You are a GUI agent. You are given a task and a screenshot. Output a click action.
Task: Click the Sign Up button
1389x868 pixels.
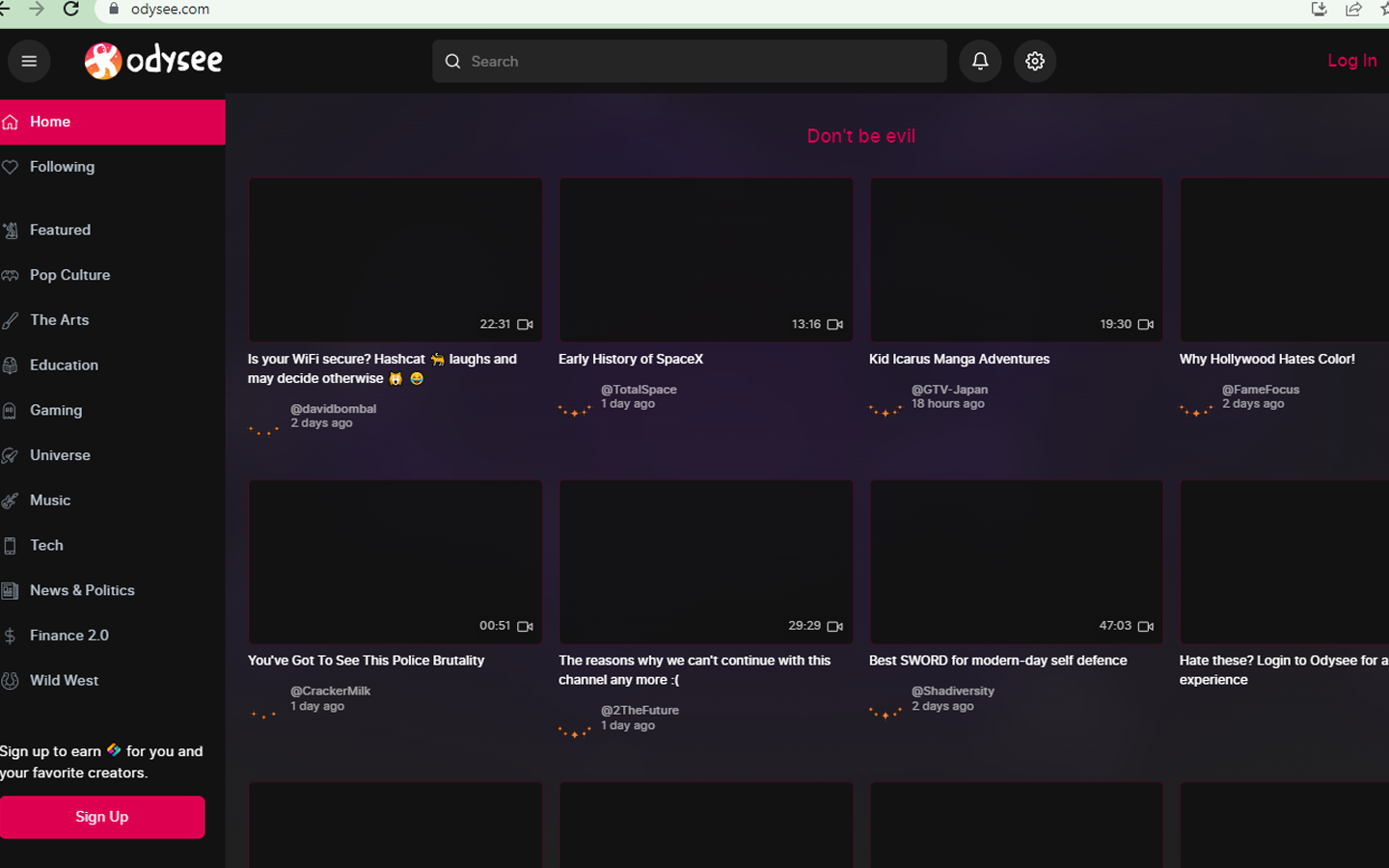tap(102, 817)
